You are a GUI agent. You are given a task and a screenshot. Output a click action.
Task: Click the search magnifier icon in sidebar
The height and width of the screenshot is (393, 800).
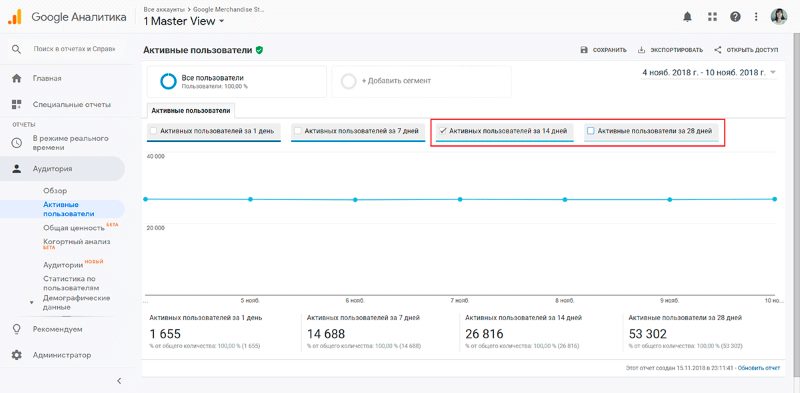[16, 49]
